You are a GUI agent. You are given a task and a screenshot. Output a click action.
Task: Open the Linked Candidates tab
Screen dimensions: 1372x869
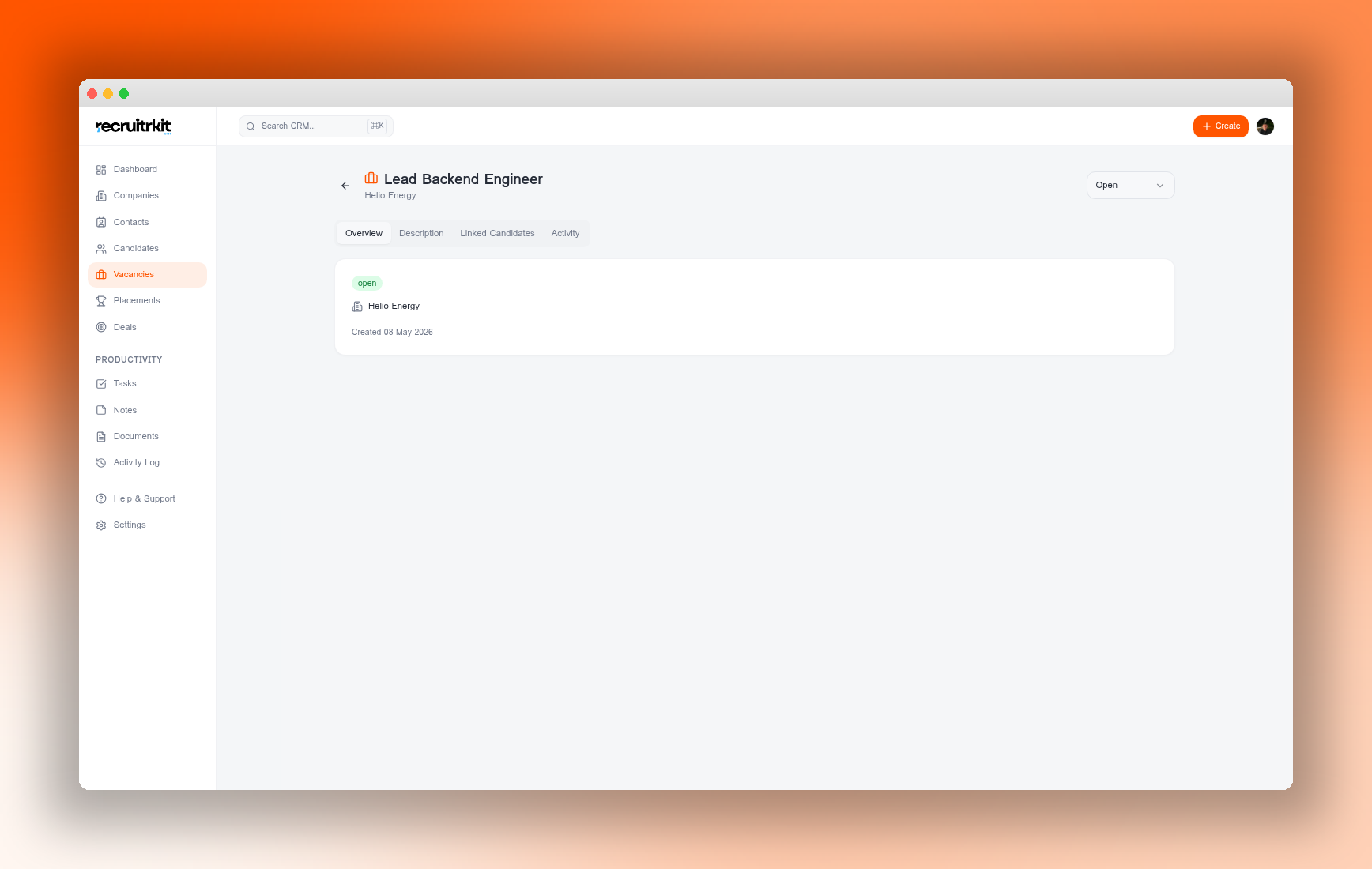497,233
